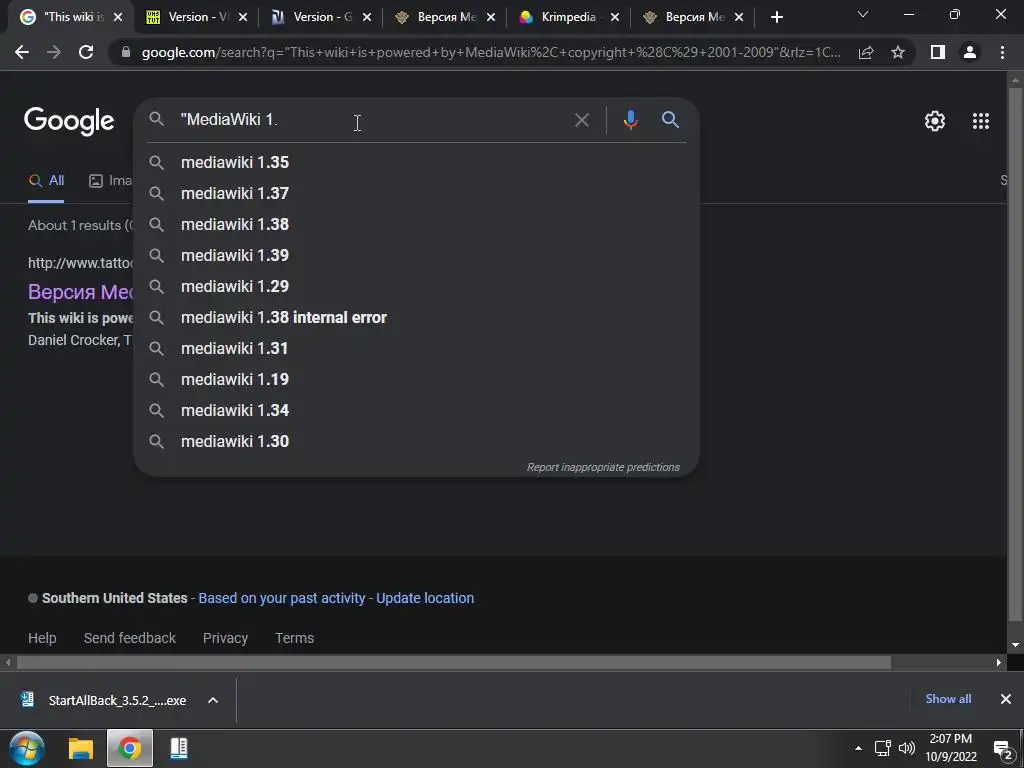Open File Explorer from taskbar

pyautogui.click(x=81, y=748)
